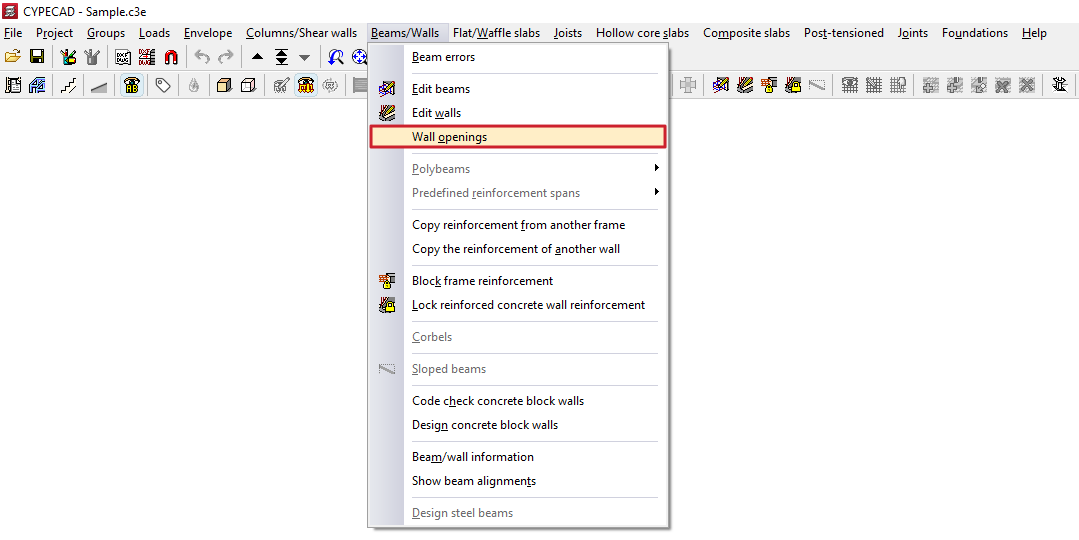The height and width of the screenshot is (540, 1079).
Task: Open the Help menu
Action: tap(1034, 33)
